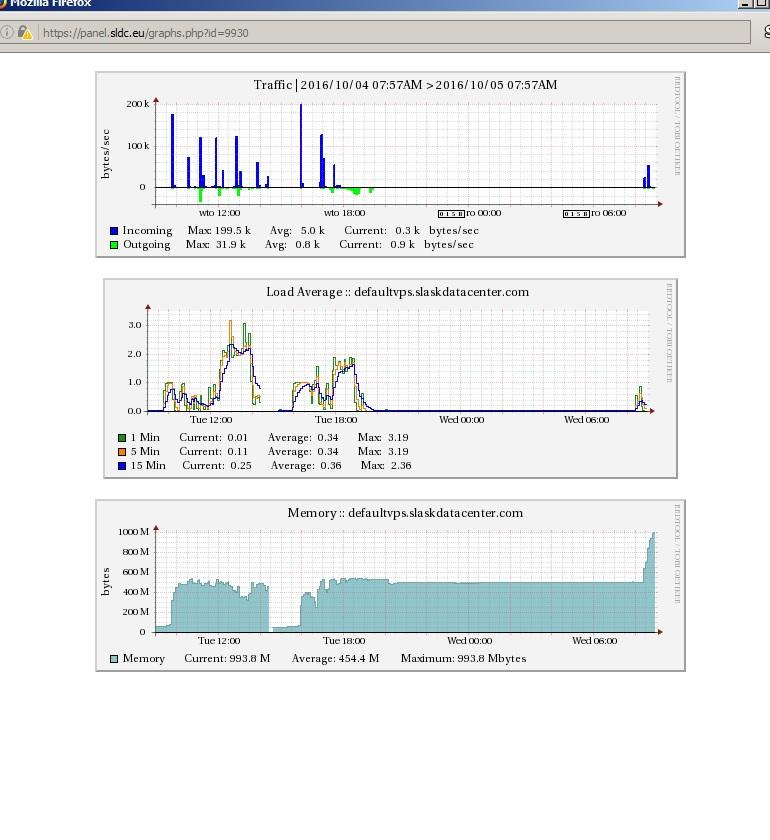Click Incoming 'Current: 0.3 k' value
Viewport: 770px width, 840px height.
click(x=382, y=230)
